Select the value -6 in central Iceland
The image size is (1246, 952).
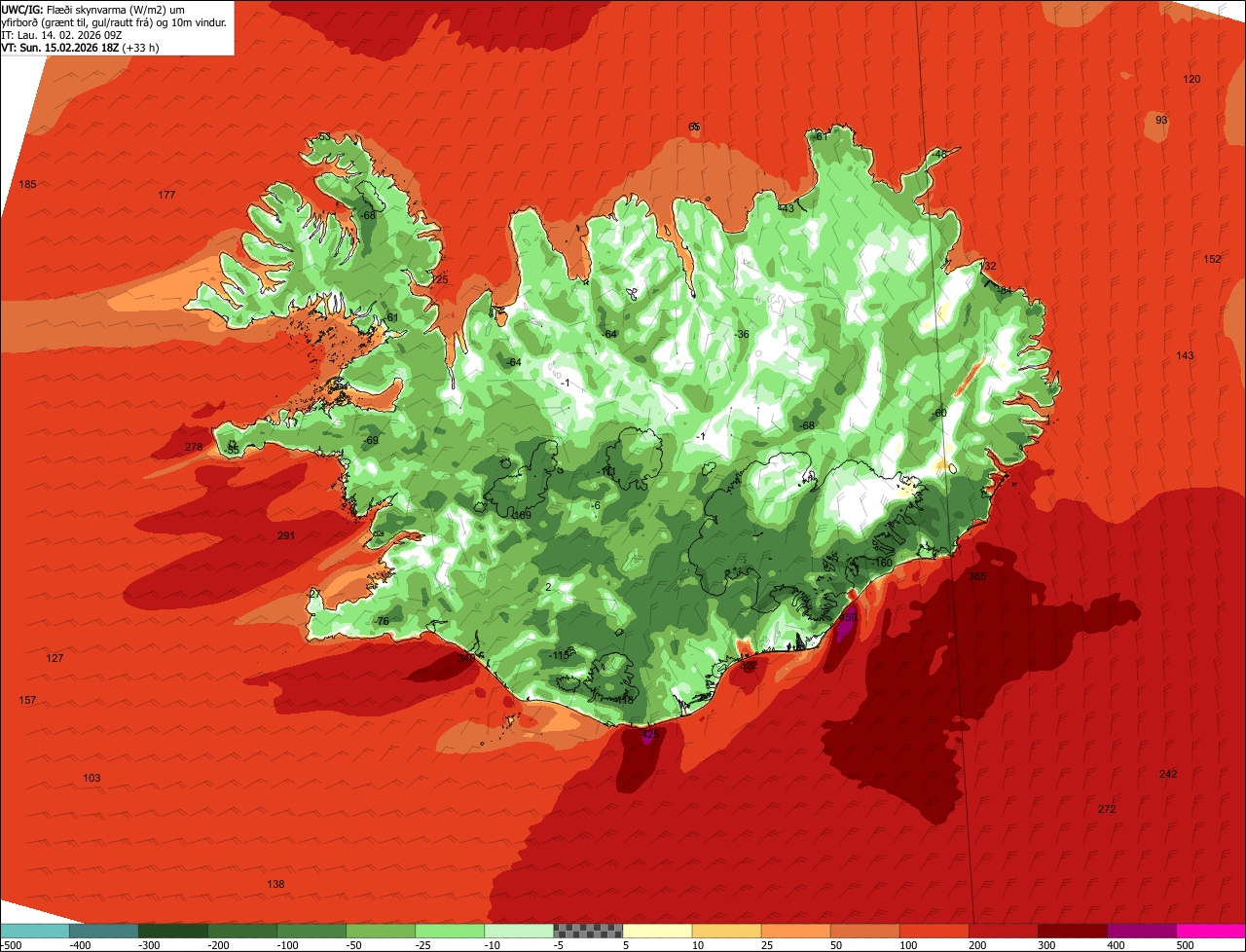click(596, 505)
